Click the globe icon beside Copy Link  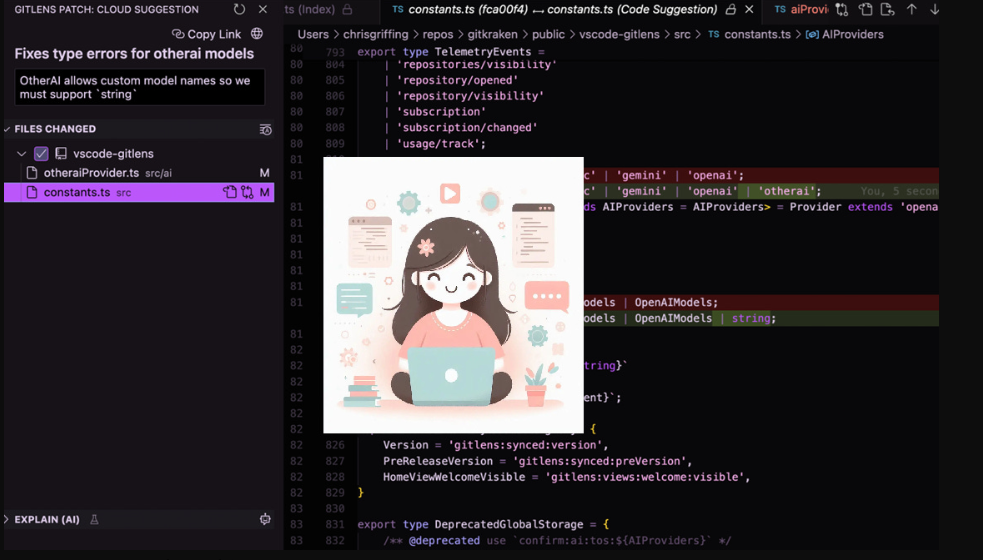[257, 34]
